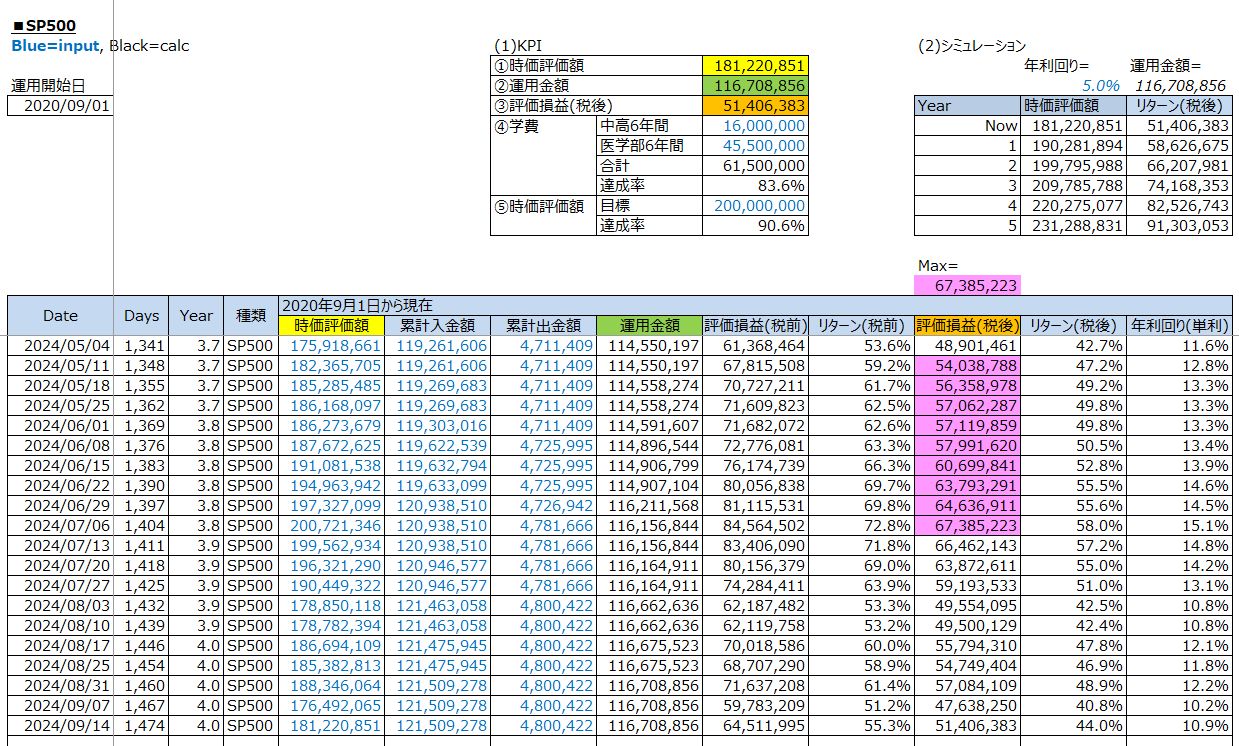The width and height of the screenshot is (1239, 746).
Task: Select the pink cell directly below Max= label
Action: click(x=966, y=285)
